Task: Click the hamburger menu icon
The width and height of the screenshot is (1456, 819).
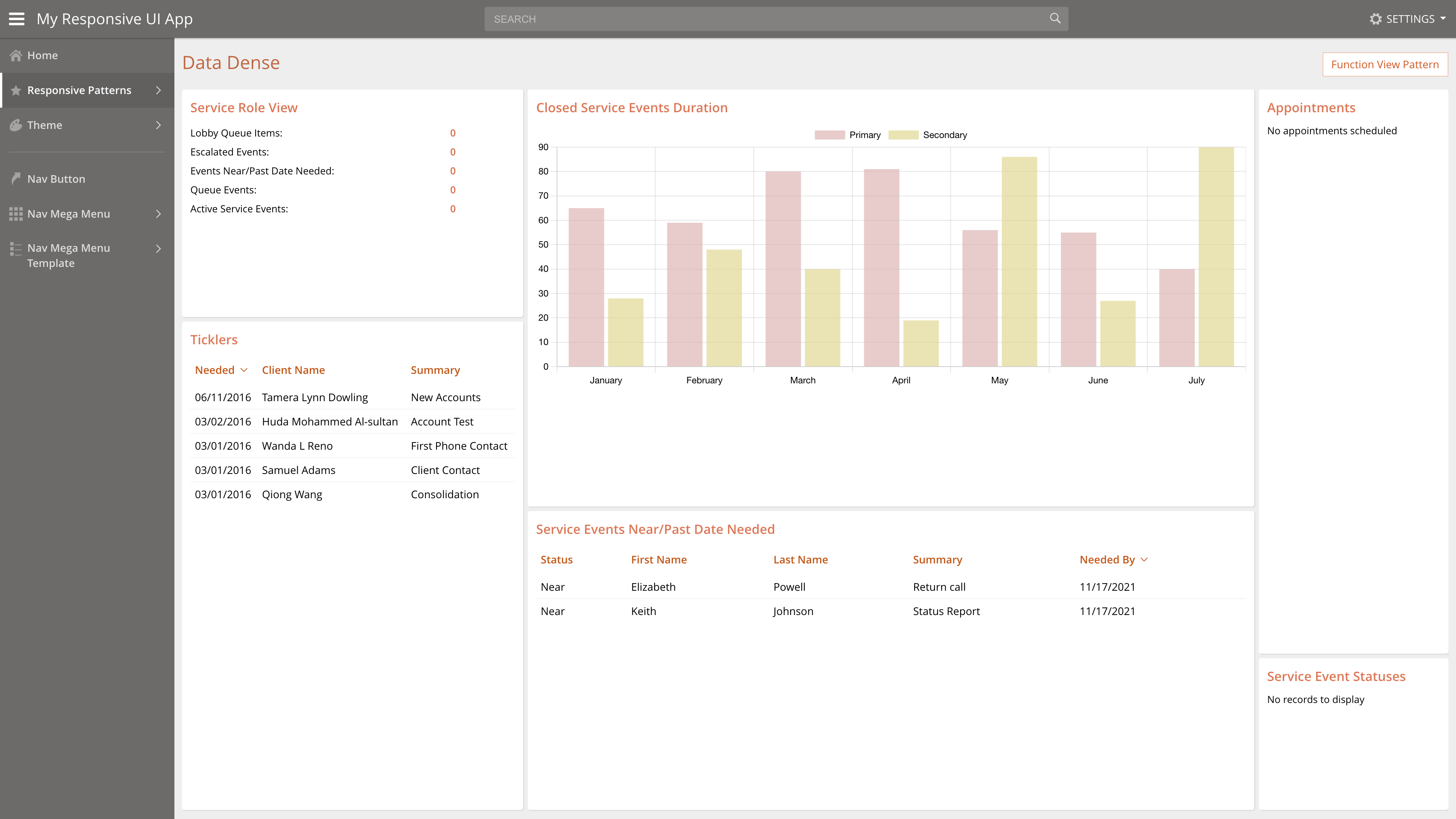Action: pos(16,19)
